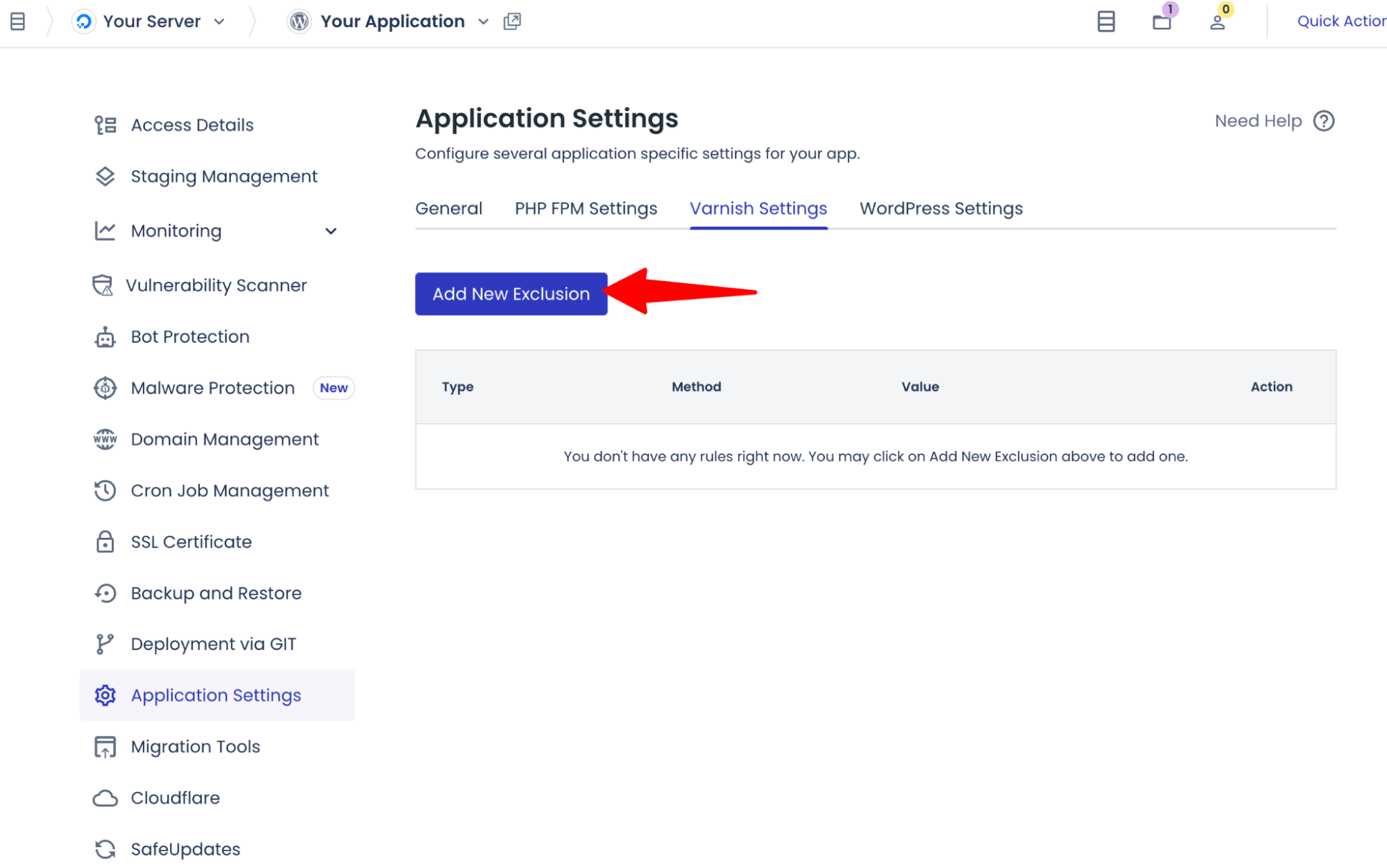The height and width of the screenshot is (868, 1387).
Task: Switch to the General tab
Action: click(449, 208)
